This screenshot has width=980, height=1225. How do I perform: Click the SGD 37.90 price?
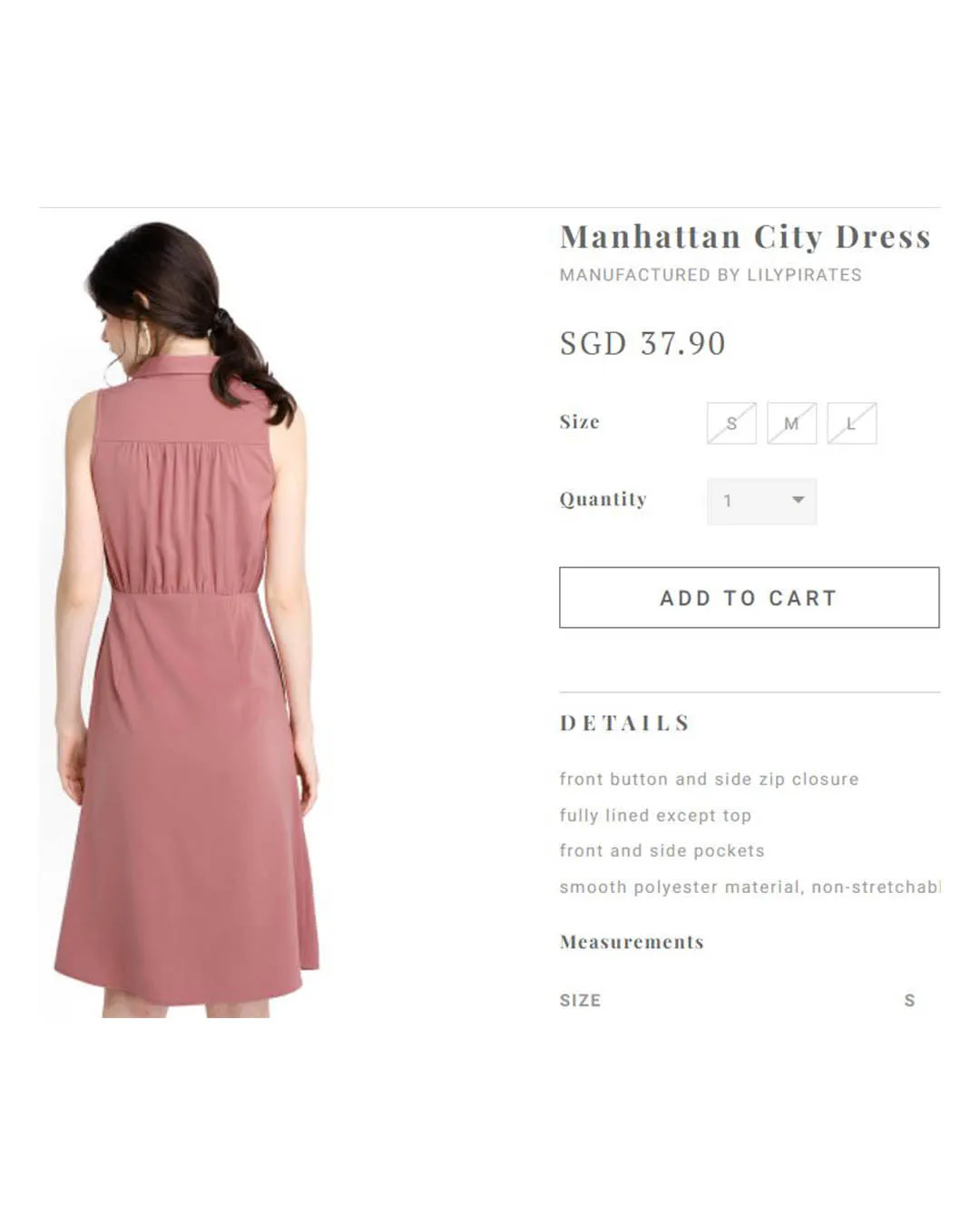click(642, 343)
